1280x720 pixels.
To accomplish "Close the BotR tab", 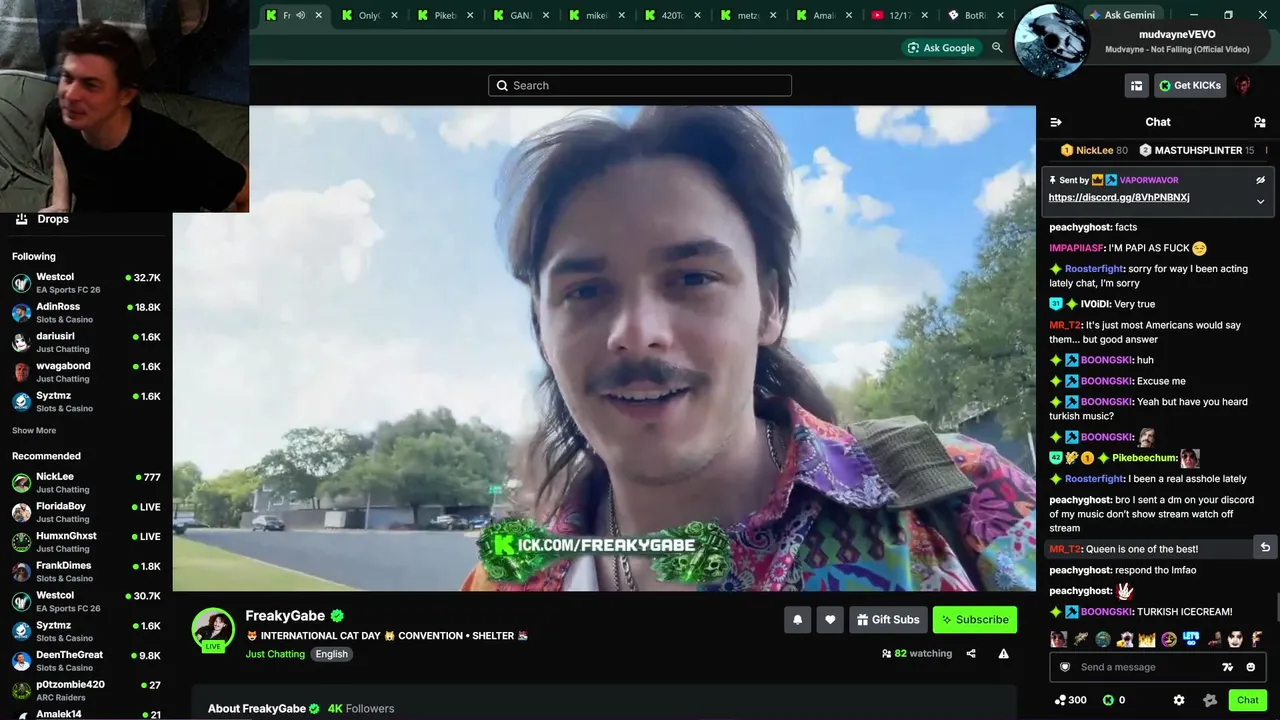I will 1000,15.
